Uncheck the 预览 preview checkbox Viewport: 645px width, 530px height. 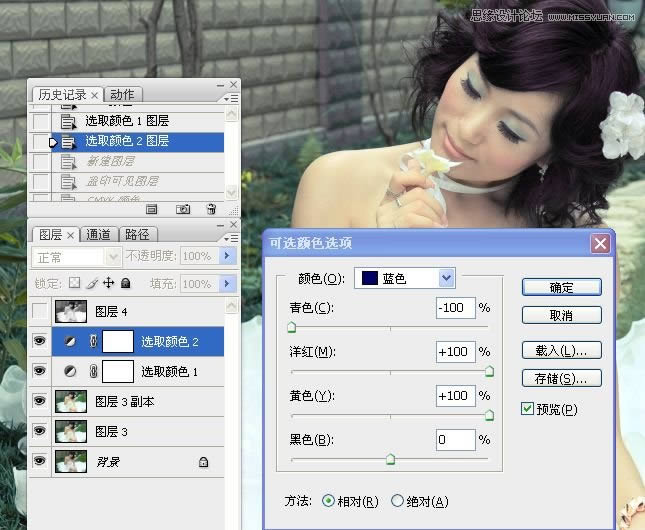pyautogui.click(x=528, y=409)
